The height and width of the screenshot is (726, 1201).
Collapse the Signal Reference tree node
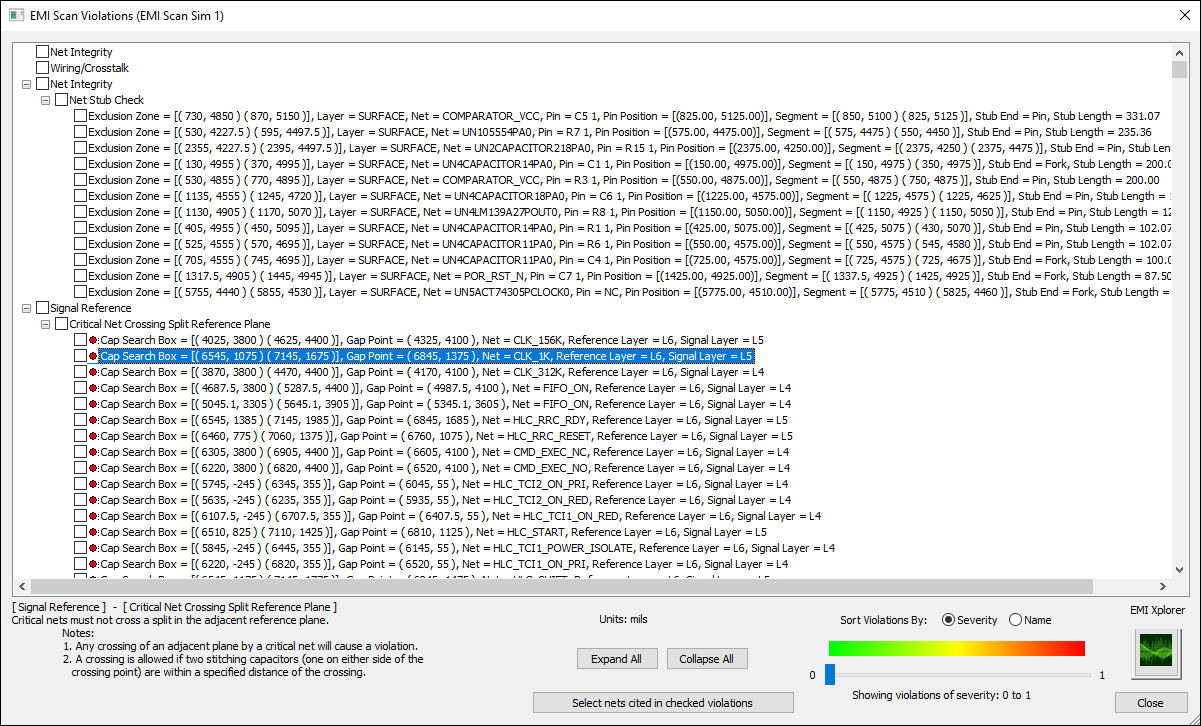point(27,307)
